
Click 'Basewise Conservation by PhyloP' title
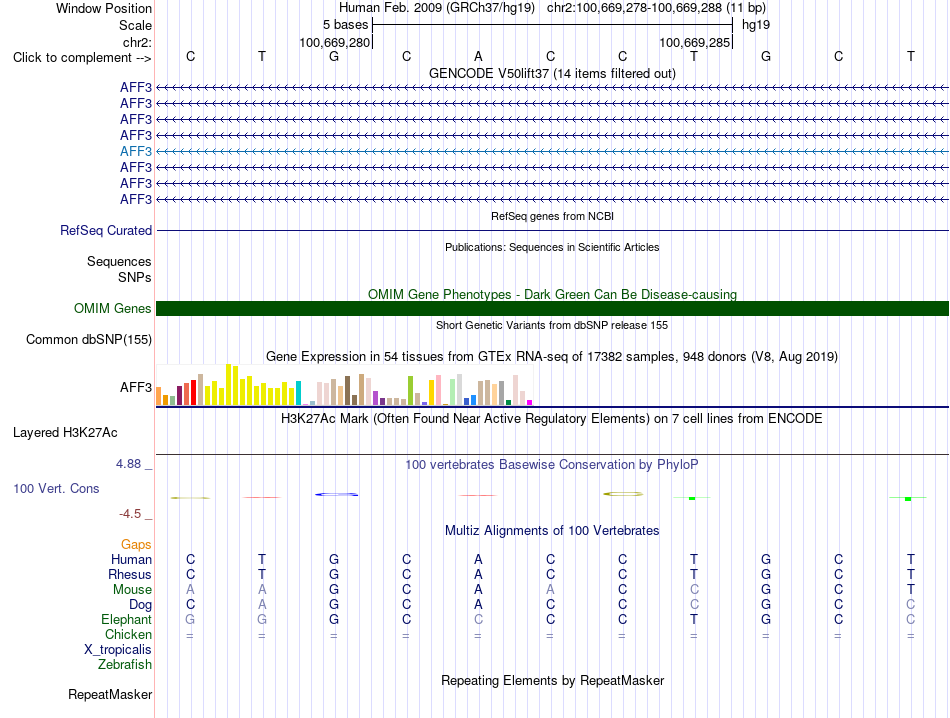[x=552, y=465]
